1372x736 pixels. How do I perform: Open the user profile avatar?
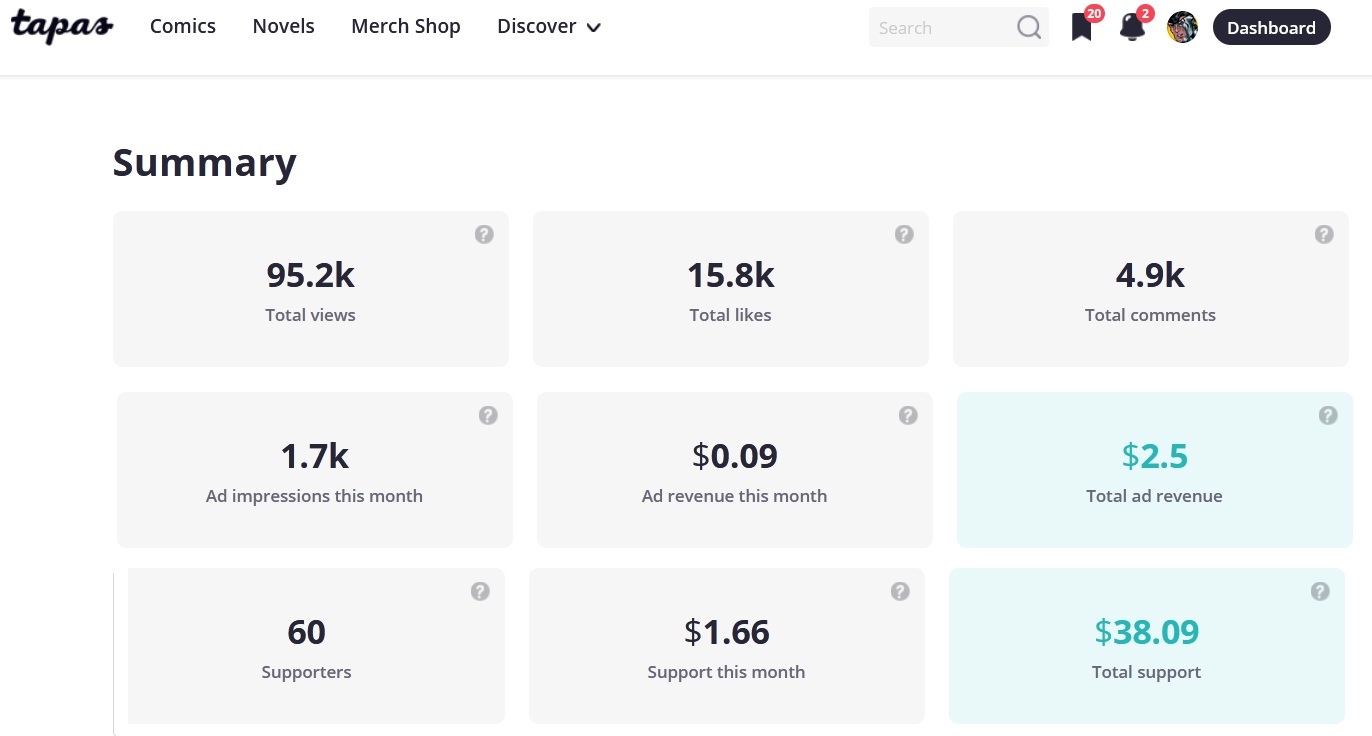(x=1182, y=27)
